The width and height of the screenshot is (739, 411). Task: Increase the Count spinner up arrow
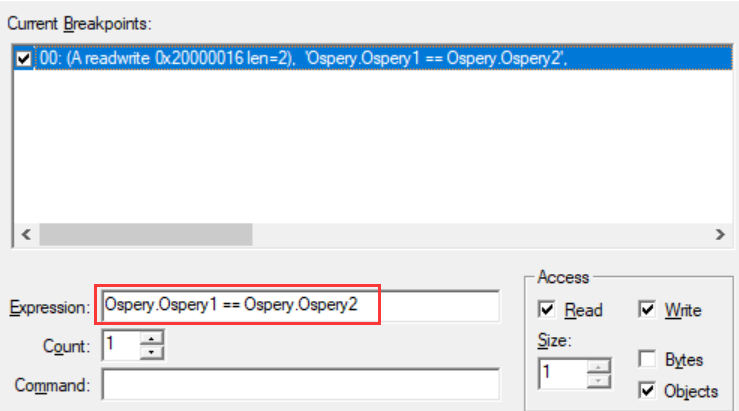tap(151, 338)
